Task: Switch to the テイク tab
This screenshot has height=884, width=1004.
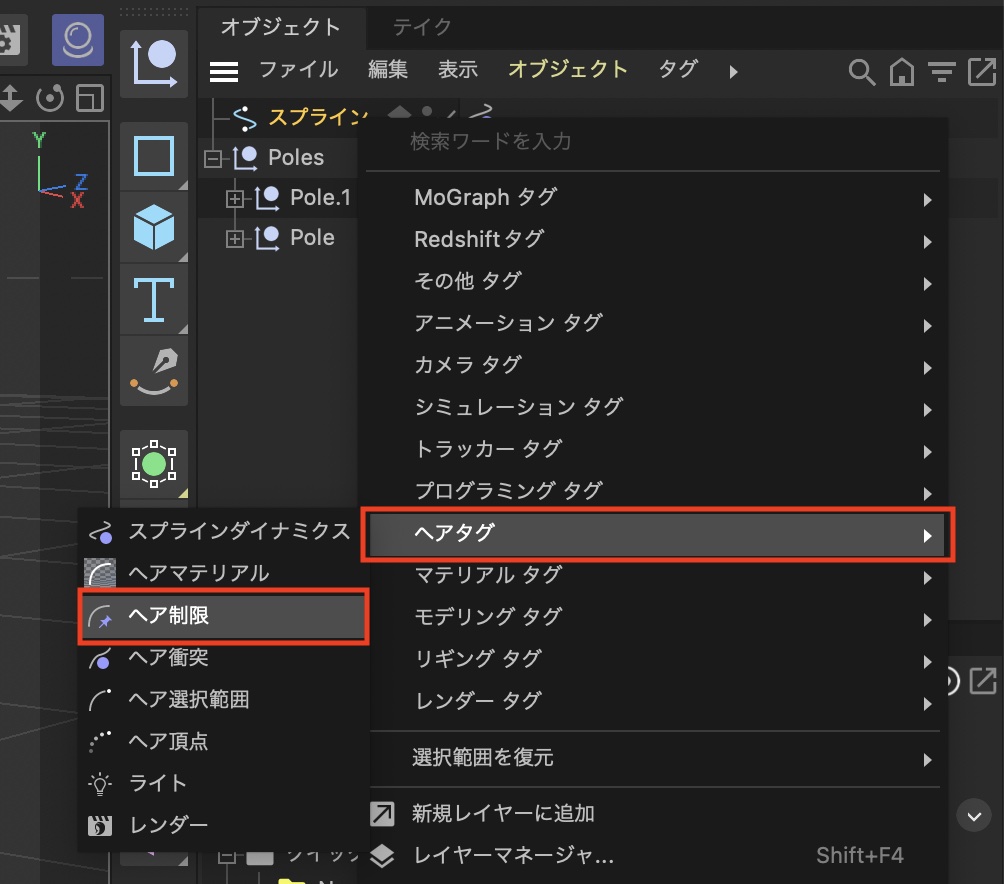Action: 421,27
